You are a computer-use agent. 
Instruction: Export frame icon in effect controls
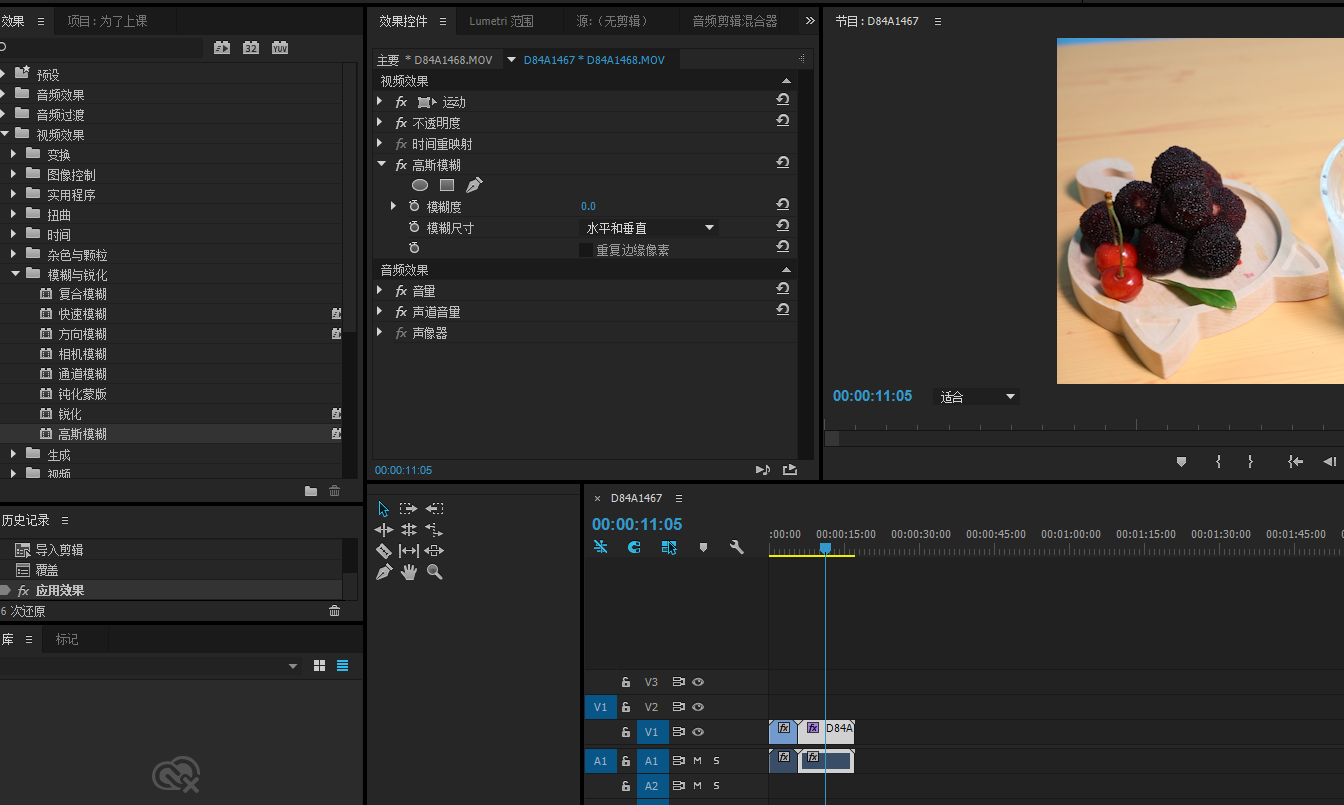[x=790, y=470]
